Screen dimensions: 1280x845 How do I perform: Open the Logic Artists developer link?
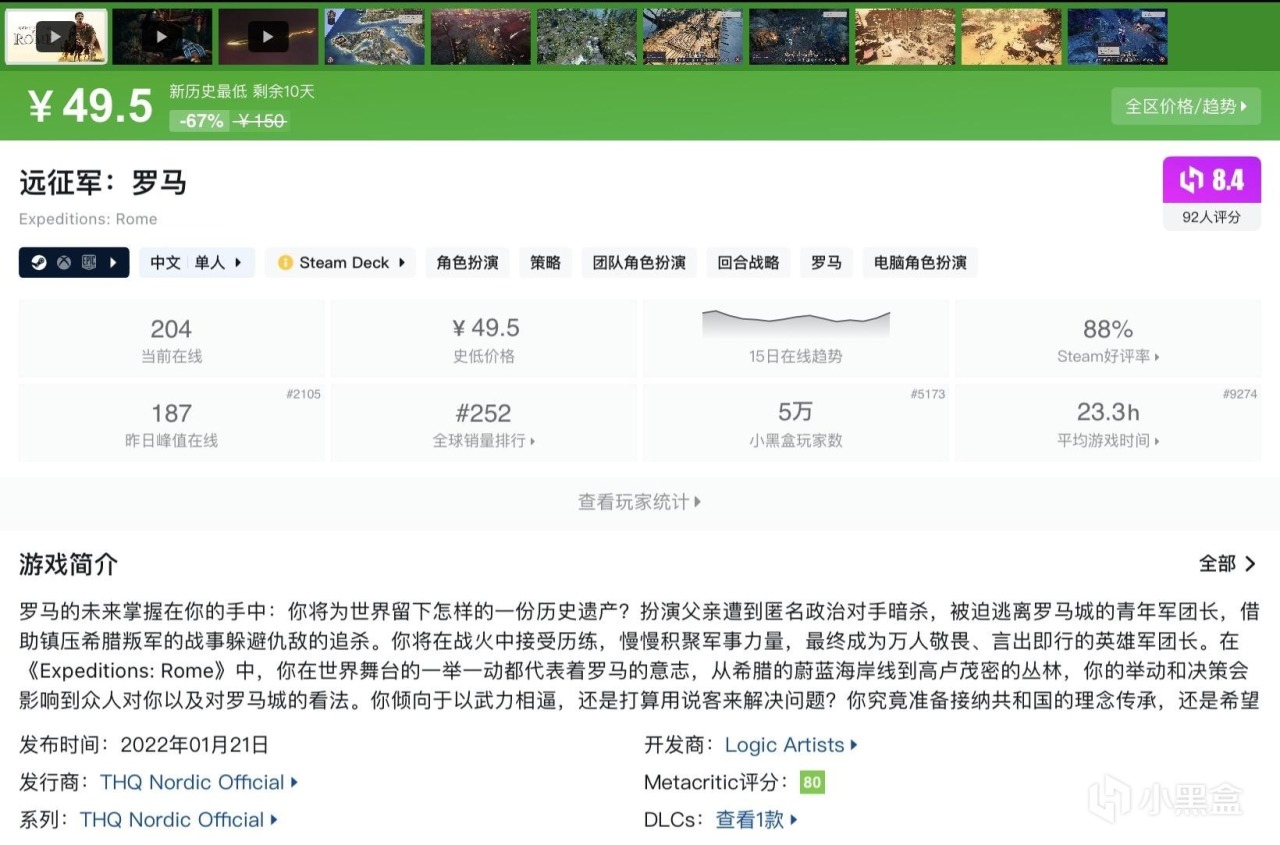click(x=791, y=745)
